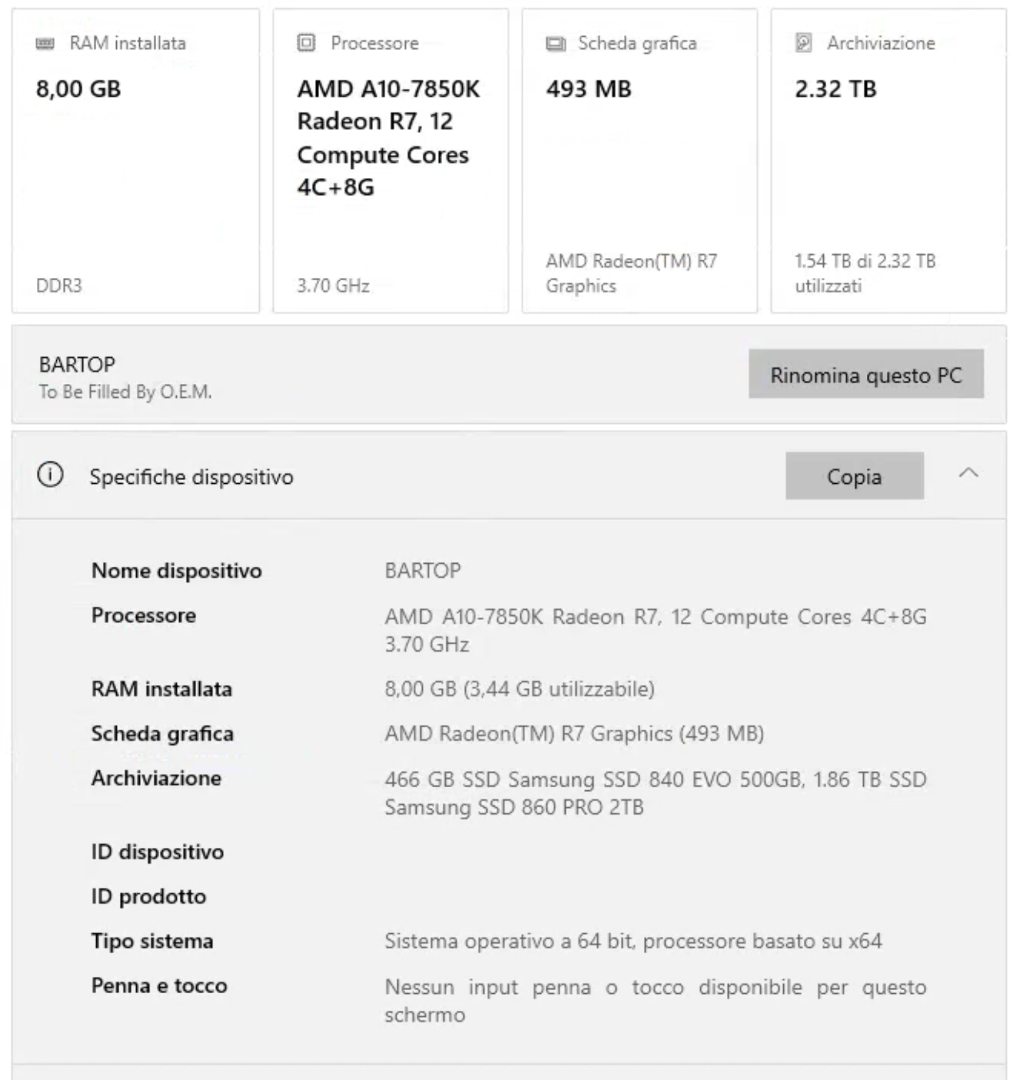Viewport: 1018px width, 1080px height.
Task: Click the Nome dispositivo value BARTOP
Action: pos(423,572)
